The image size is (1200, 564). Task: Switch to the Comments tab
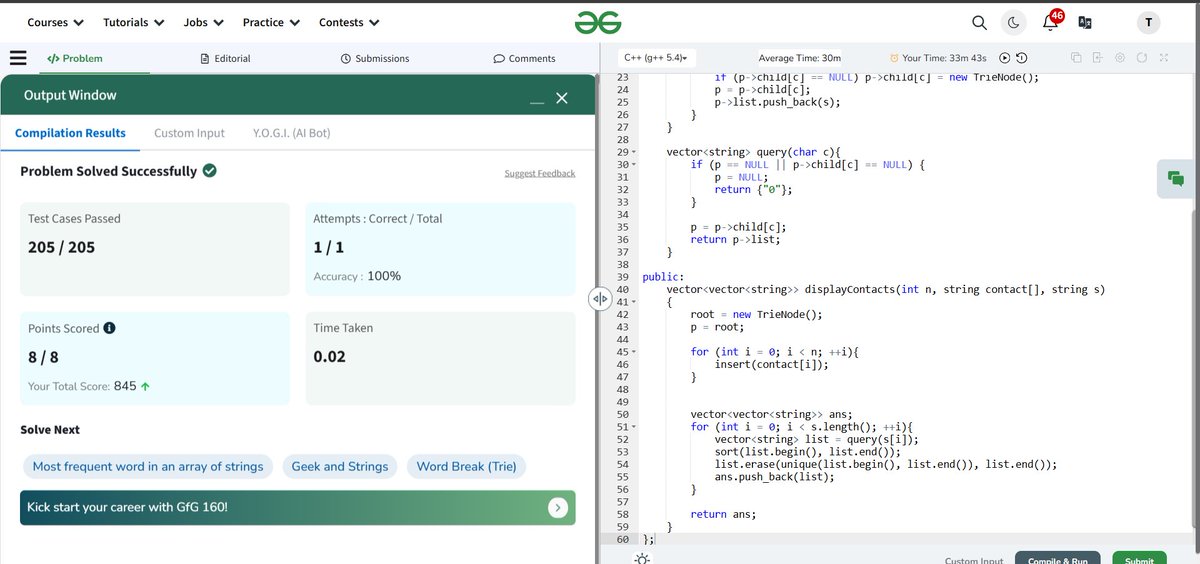point(525,58)
